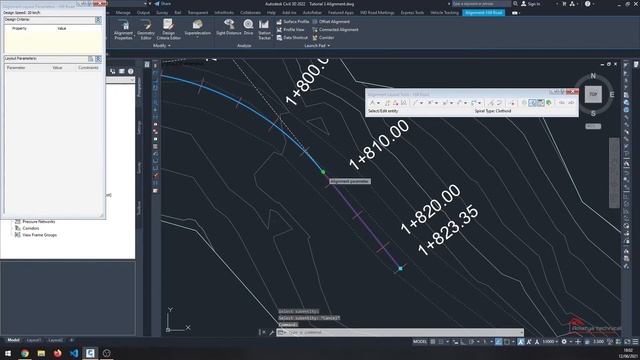Open the Help question mark icon
The image size is (640, 360).
[x=587, y=4]
